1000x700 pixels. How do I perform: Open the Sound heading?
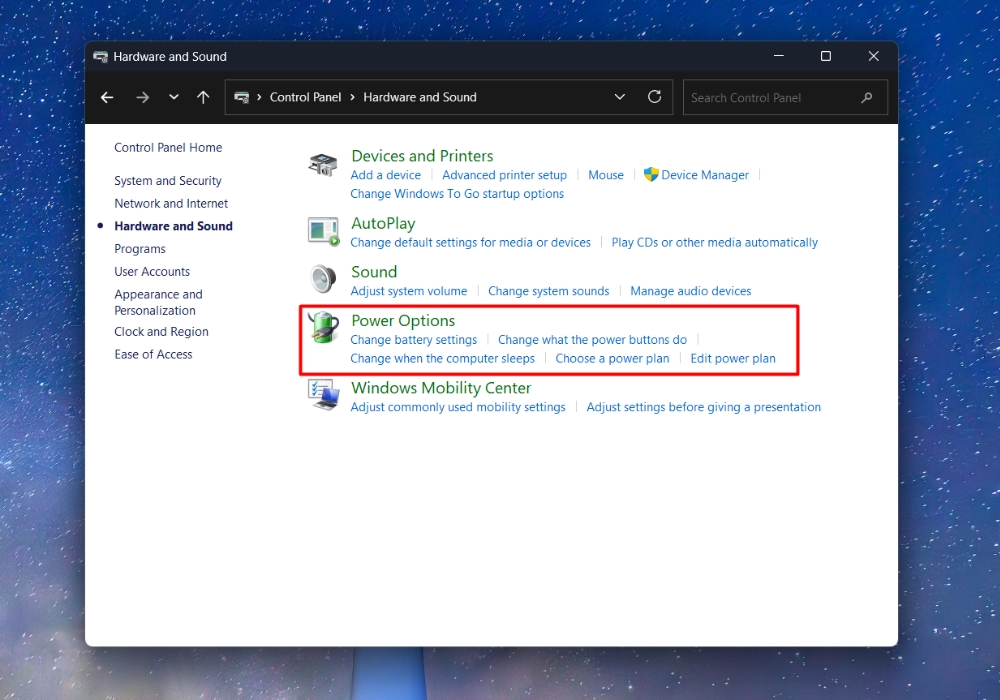pos(374,272)
